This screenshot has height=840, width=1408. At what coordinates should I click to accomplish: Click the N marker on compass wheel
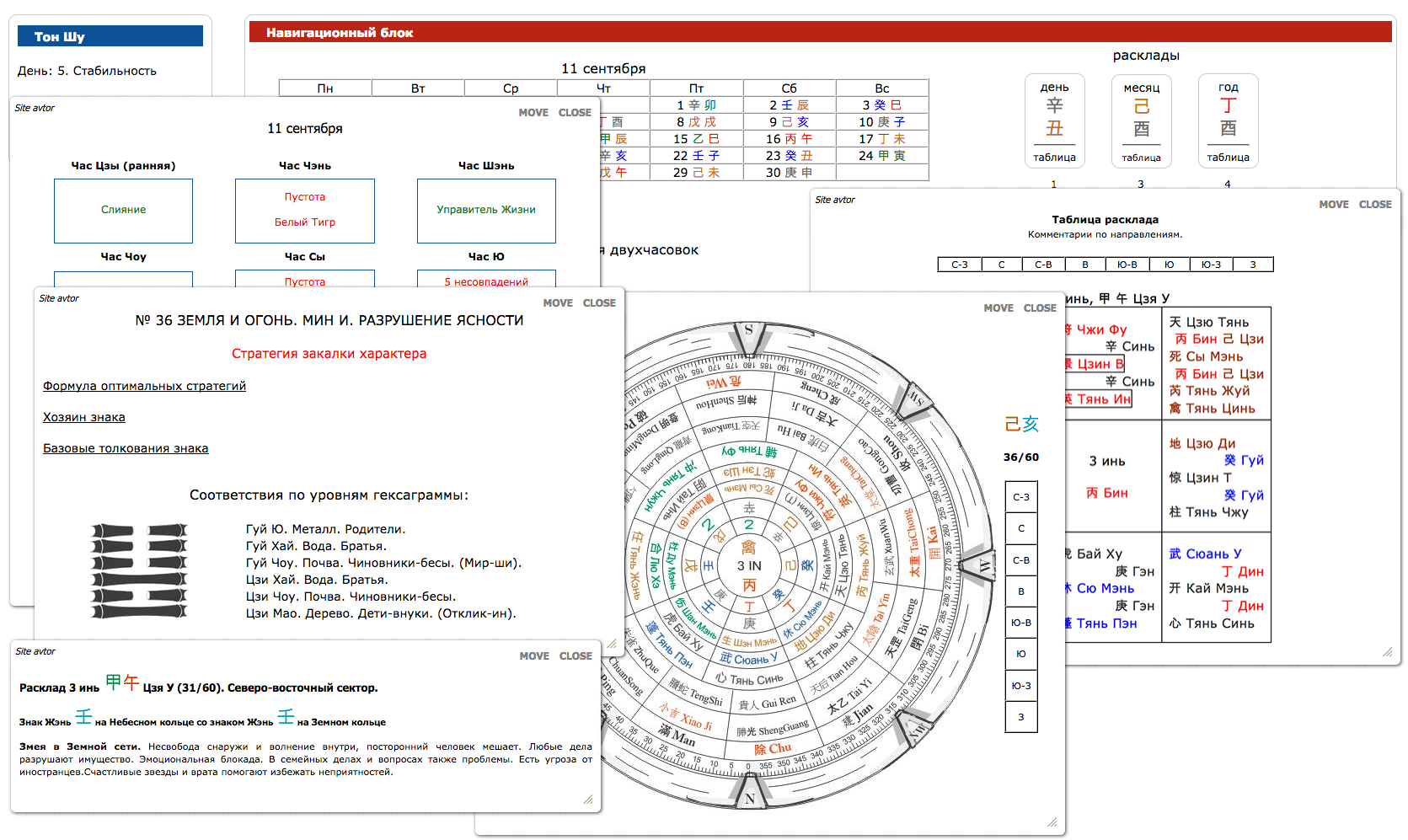tap(750, 798)
